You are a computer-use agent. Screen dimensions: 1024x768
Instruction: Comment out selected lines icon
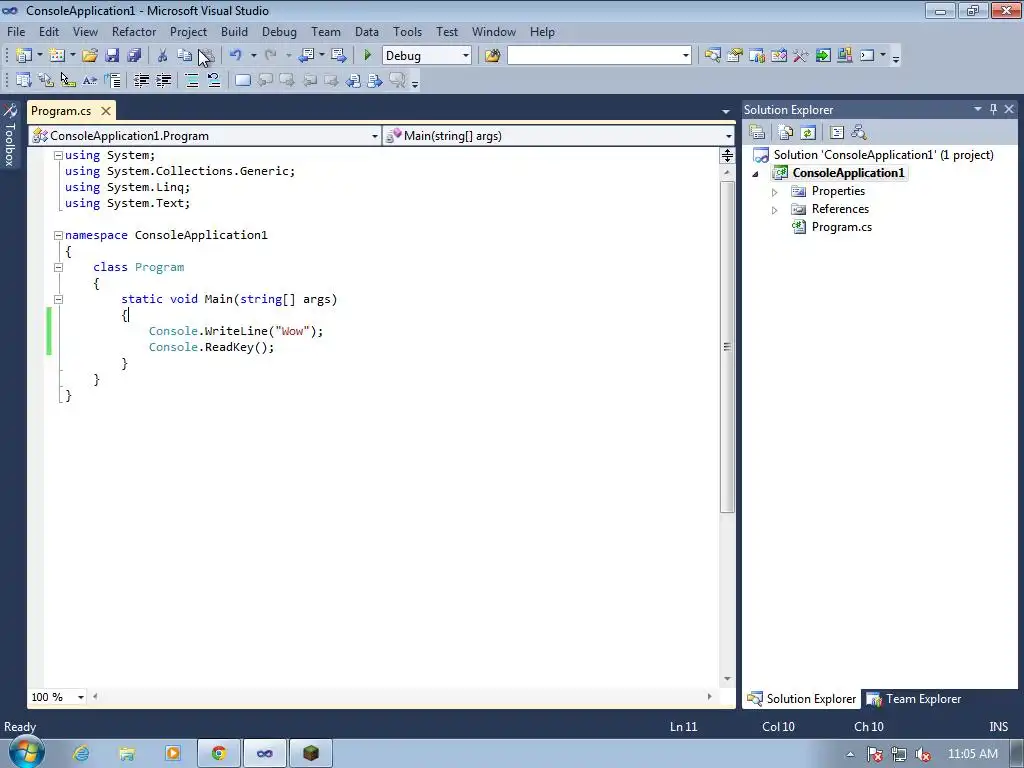tap(192, 80)
